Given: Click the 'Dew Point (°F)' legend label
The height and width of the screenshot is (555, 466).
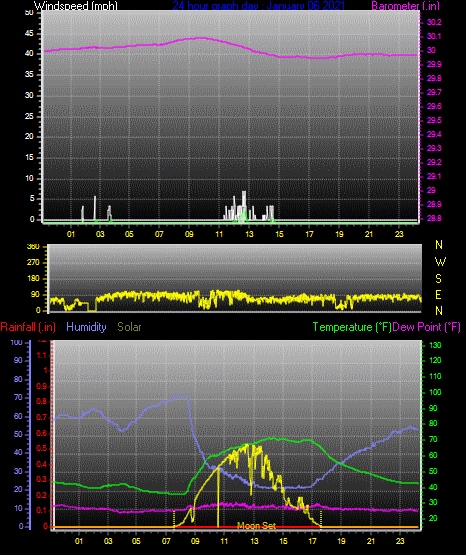Looking at the screenshot, I should [x=426, y=327].
